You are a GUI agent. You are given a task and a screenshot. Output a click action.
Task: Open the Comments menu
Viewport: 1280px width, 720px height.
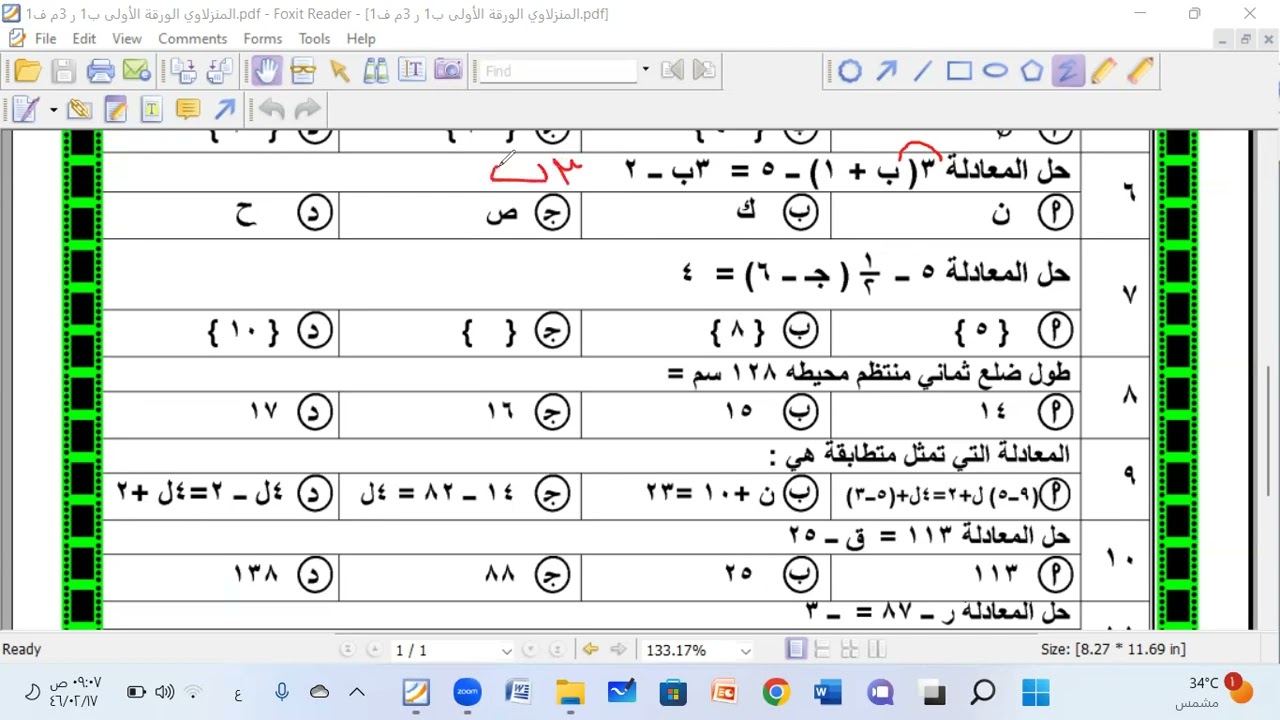coord(192,38)
